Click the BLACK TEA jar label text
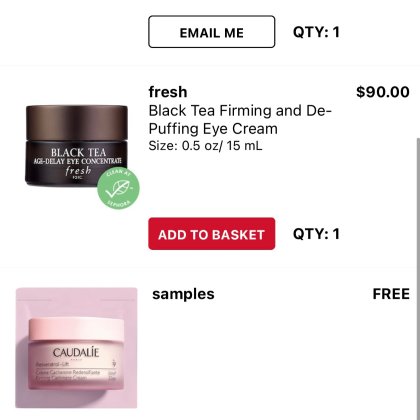This screenshot has height=420, width=420. (x=78, y=153)
